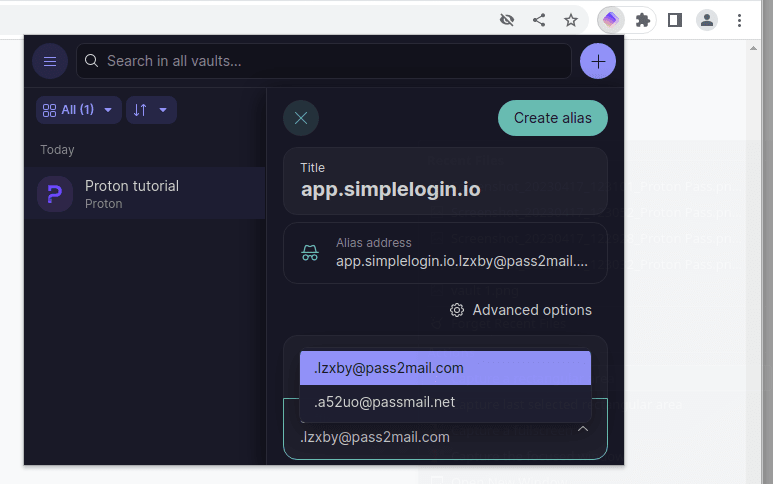773x484 pixels.
Task: Open the All (1) filter dropdown
Action: 78,110
